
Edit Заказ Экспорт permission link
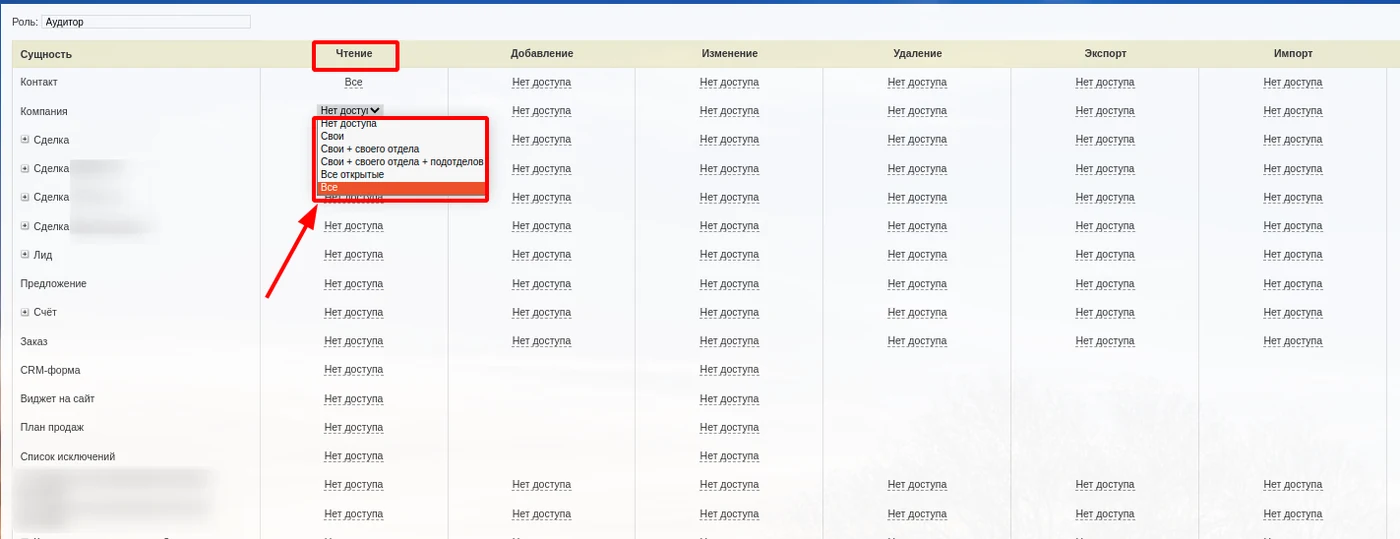(x=1105, y=342)
